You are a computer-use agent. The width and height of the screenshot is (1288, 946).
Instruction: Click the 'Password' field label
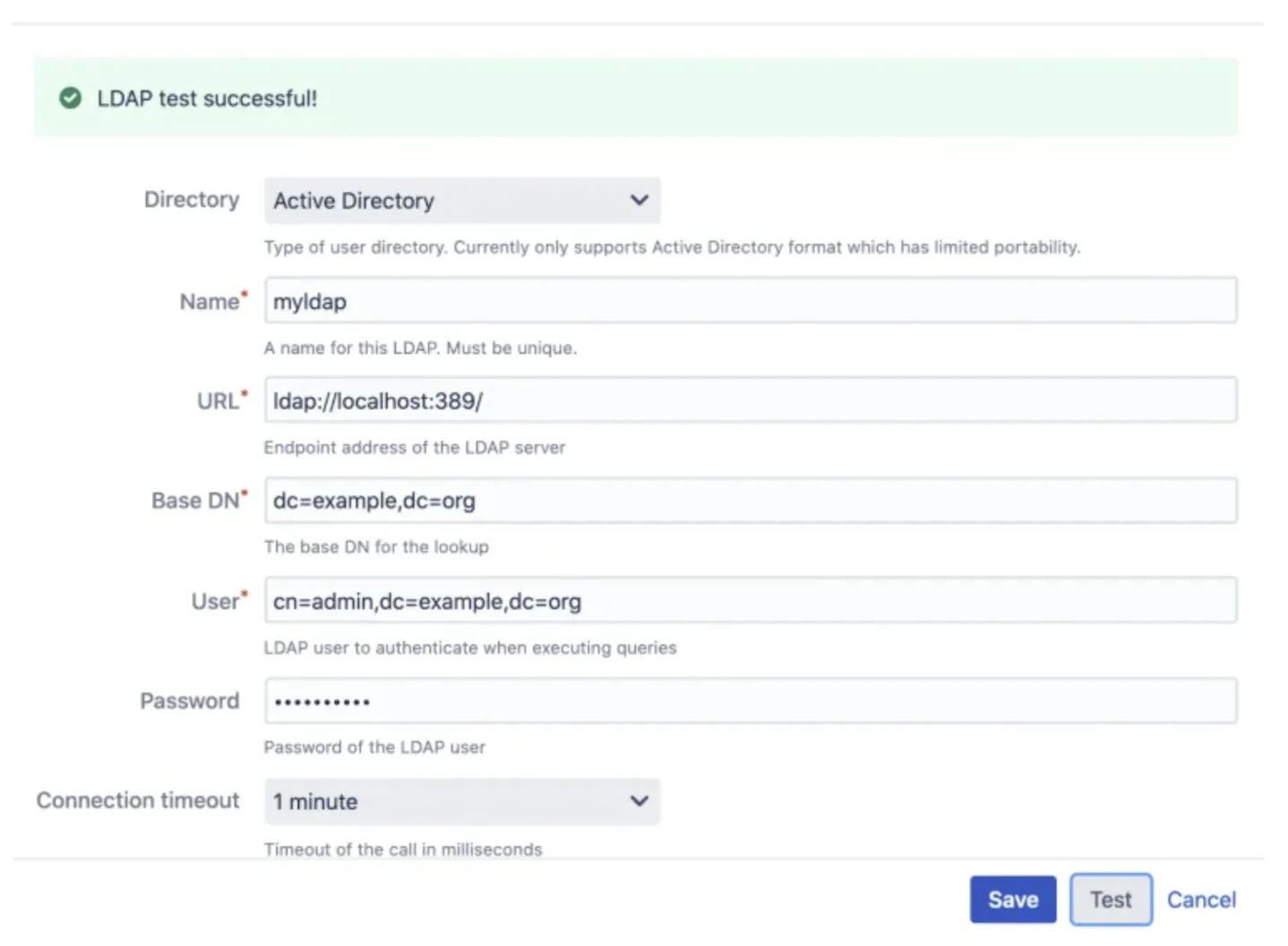pos(190,701)
